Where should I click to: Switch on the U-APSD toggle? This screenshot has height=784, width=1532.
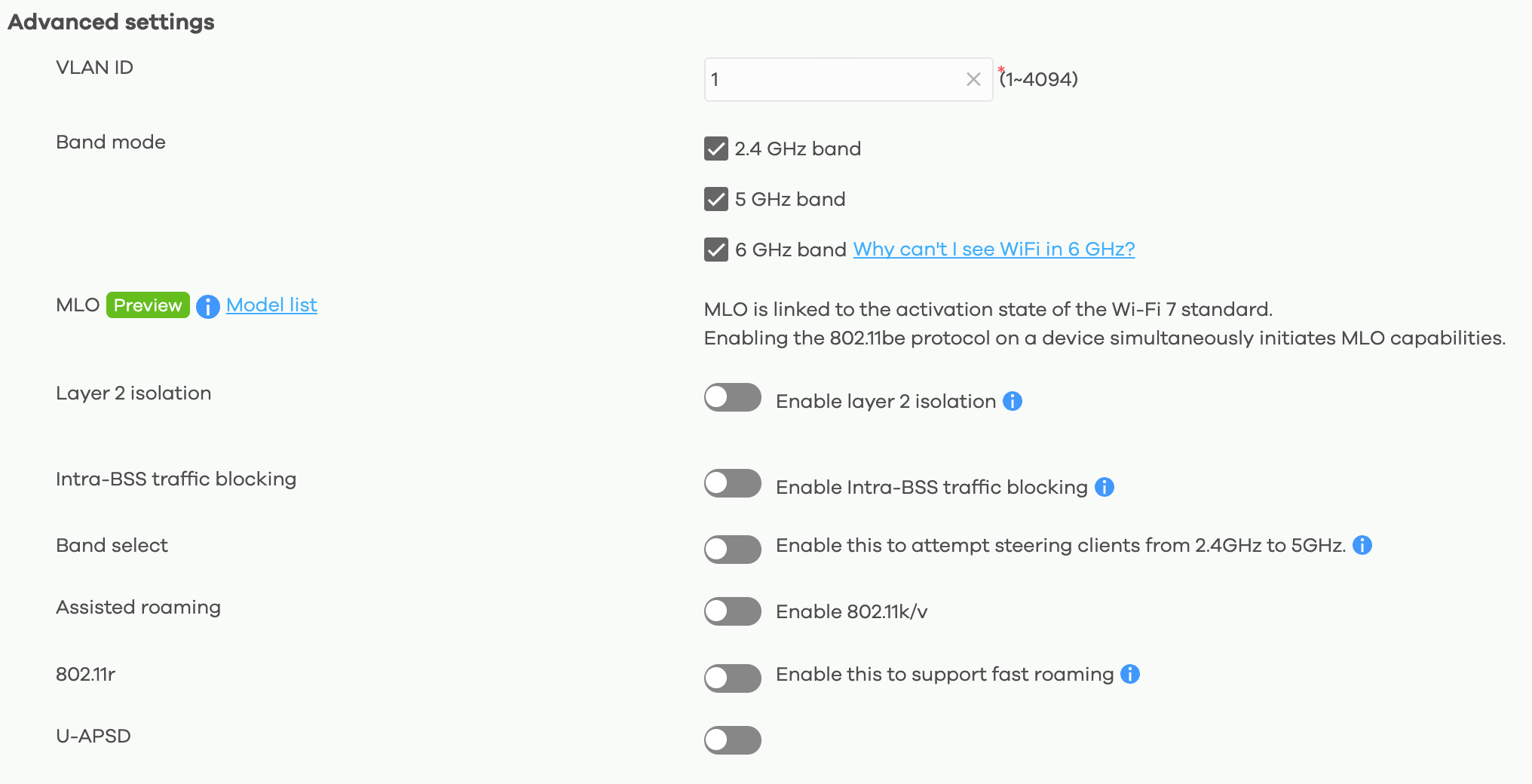pos(733,740)
